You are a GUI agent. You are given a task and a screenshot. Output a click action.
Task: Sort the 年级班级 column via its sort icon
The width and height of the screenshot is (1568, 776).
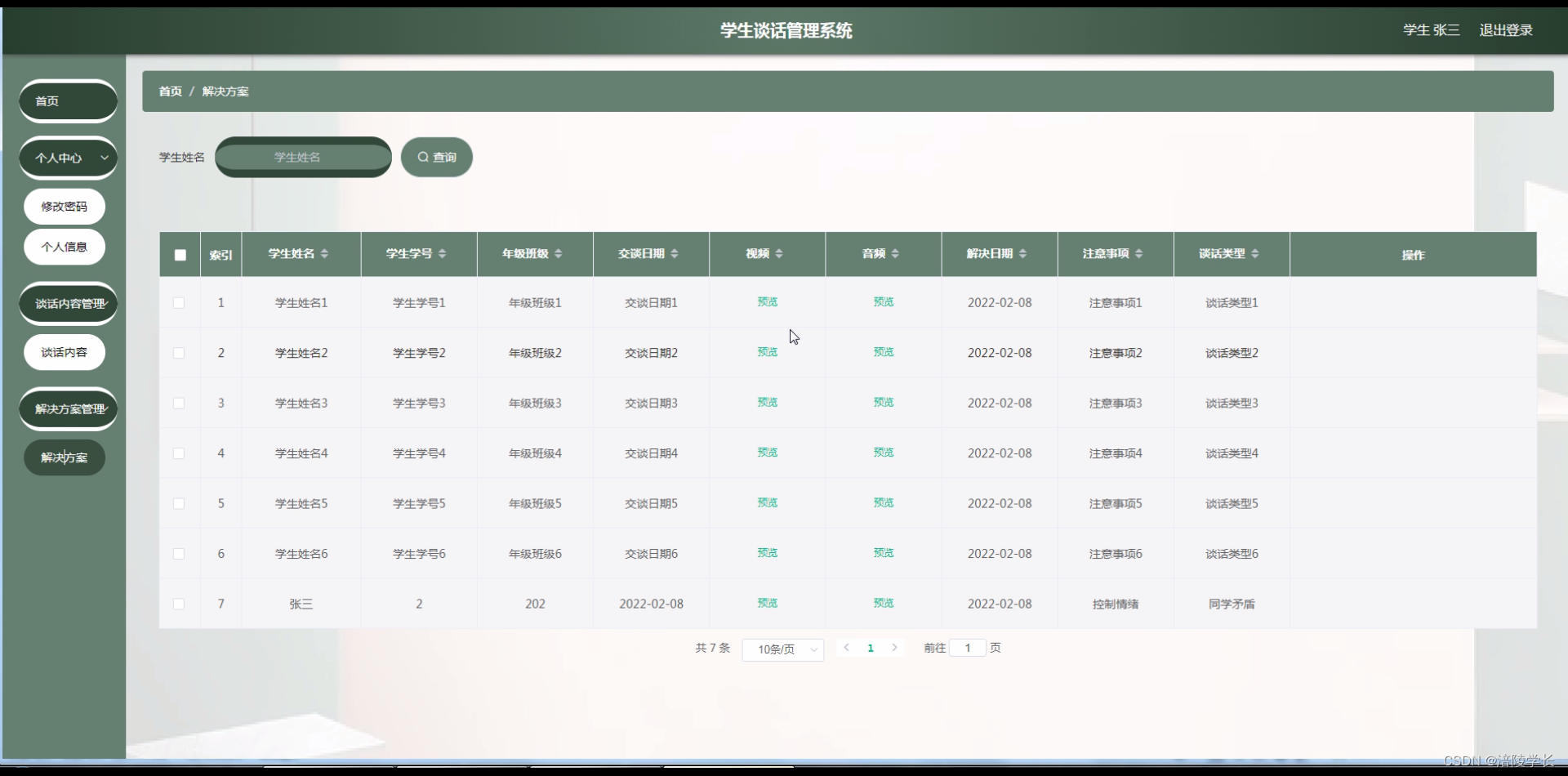(559, 253)
